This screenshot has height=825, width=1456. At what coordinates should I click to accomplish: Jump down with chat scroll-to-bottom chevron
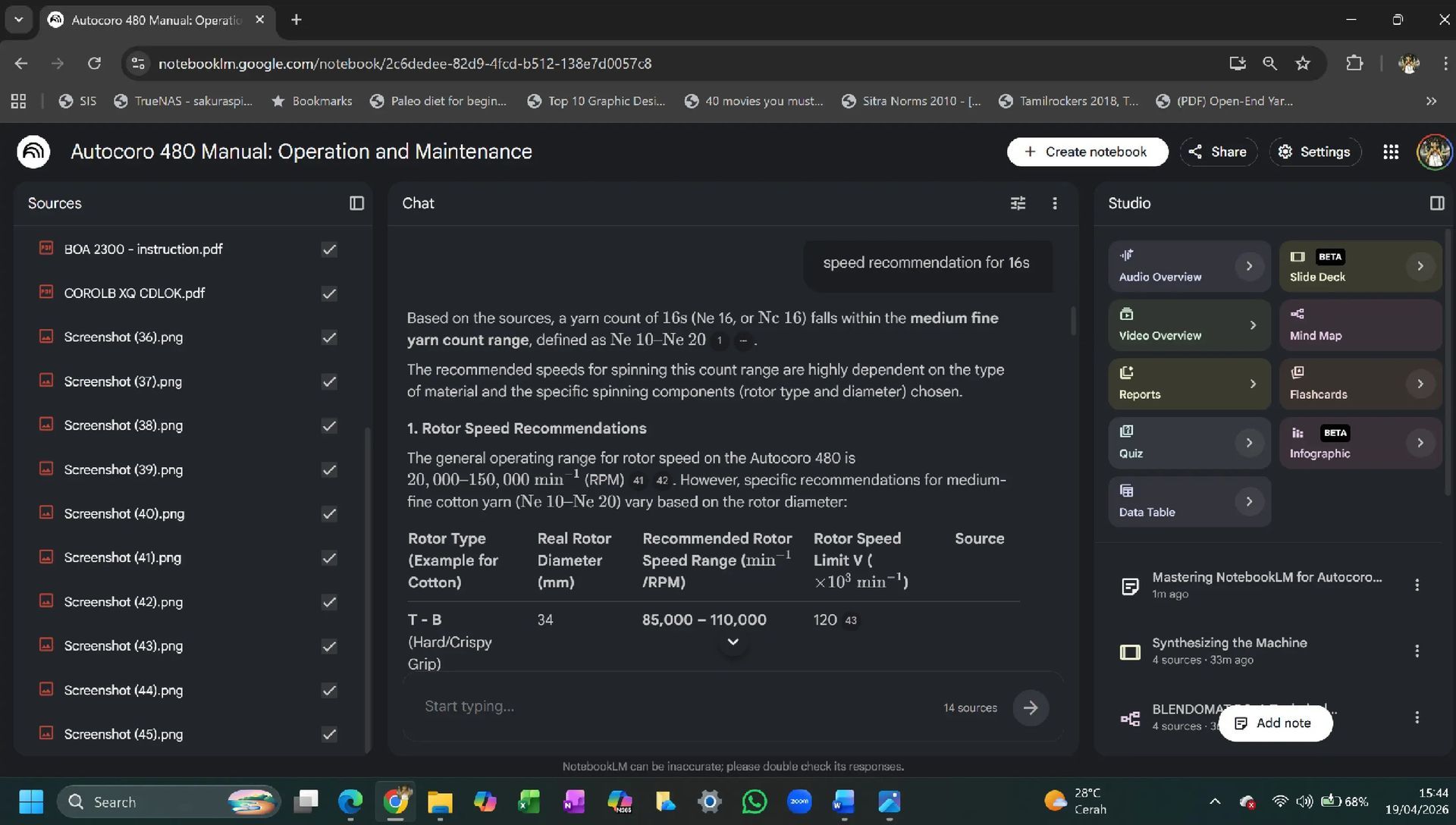pos(733,642)
